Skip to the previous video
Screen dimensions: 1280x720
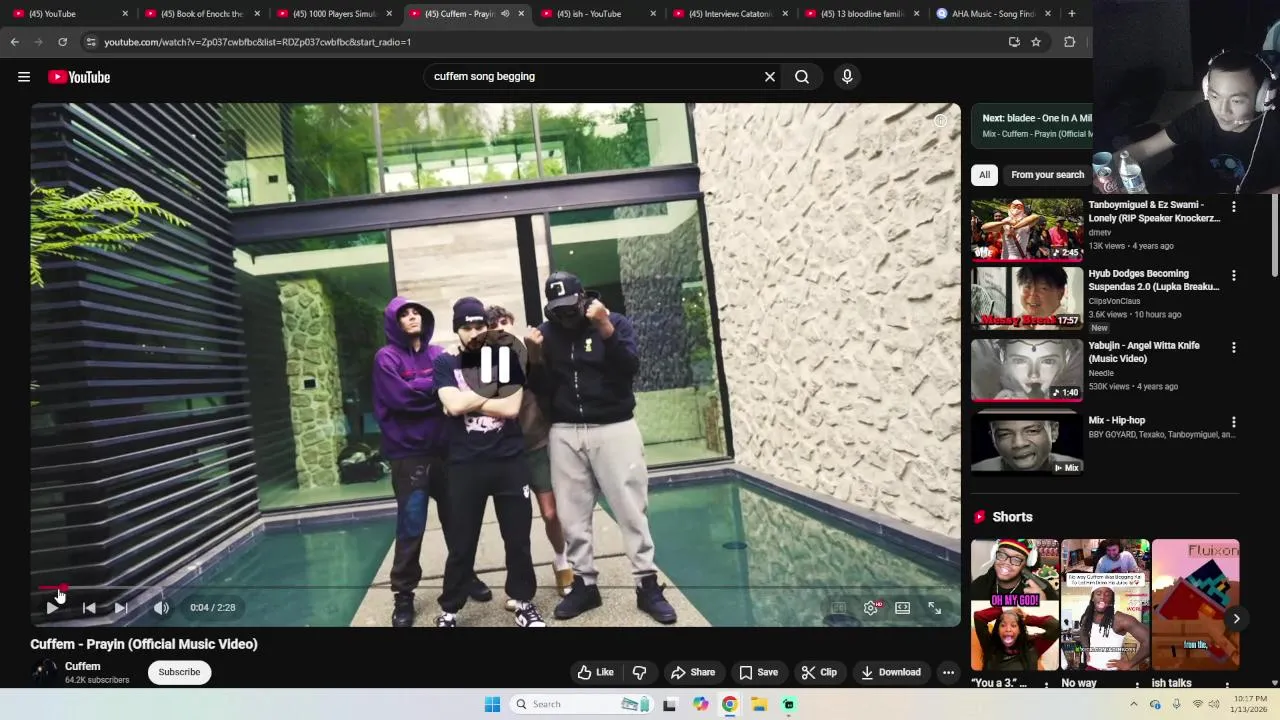click(89, 607)
